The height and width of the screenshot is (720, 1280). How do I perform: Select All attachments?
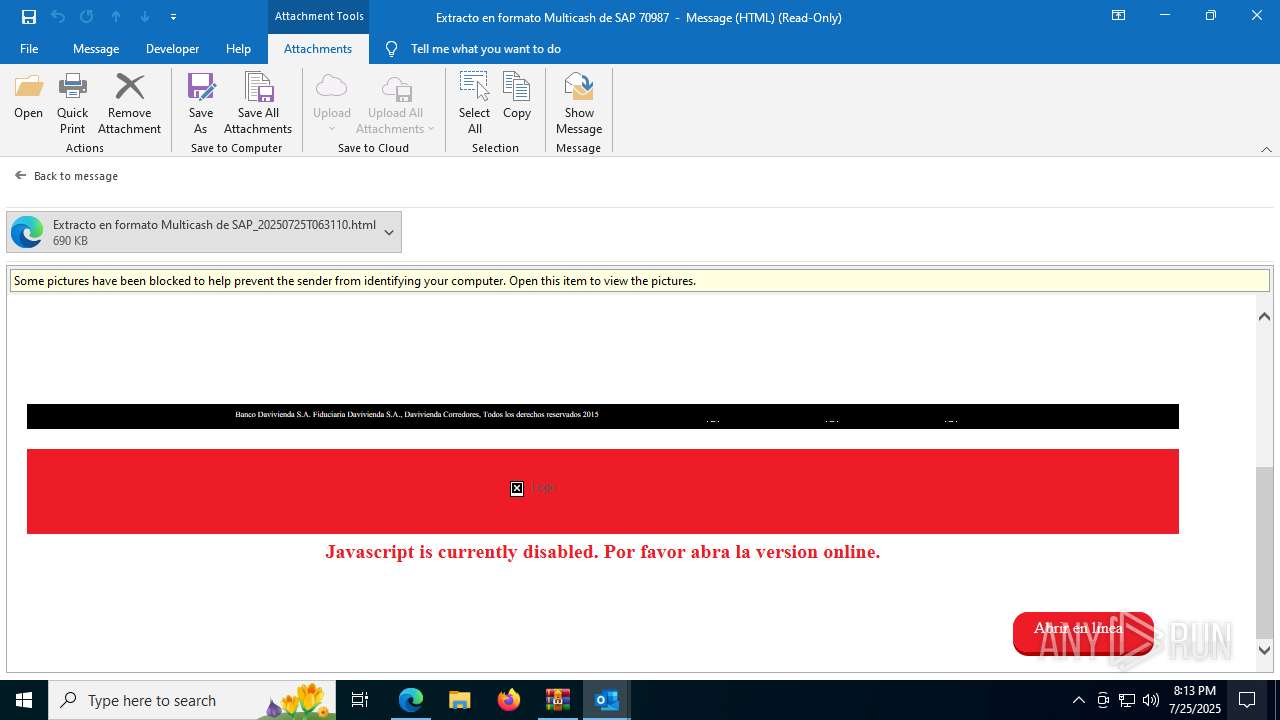click(x=474, y=104)
